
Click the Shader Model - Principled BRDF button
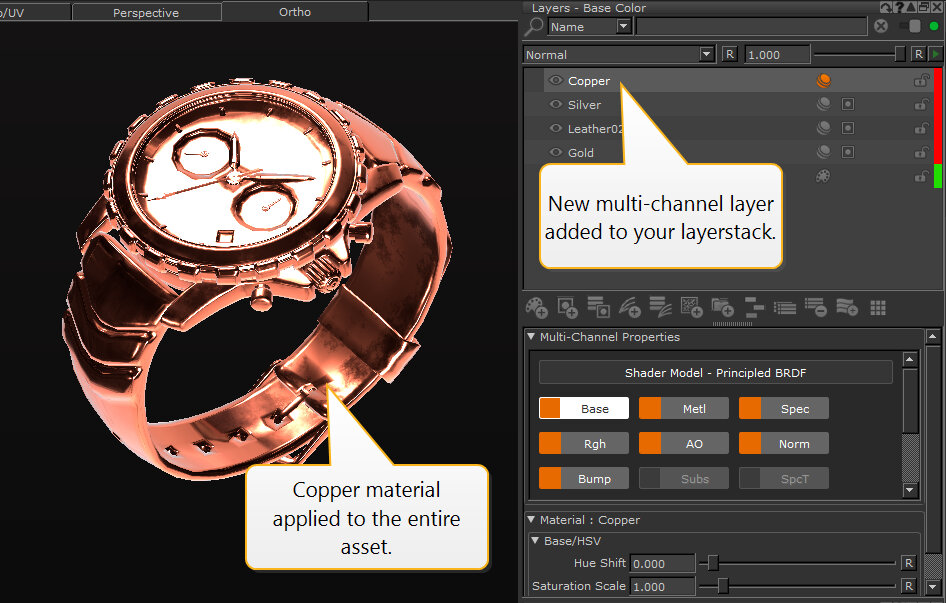715,373
